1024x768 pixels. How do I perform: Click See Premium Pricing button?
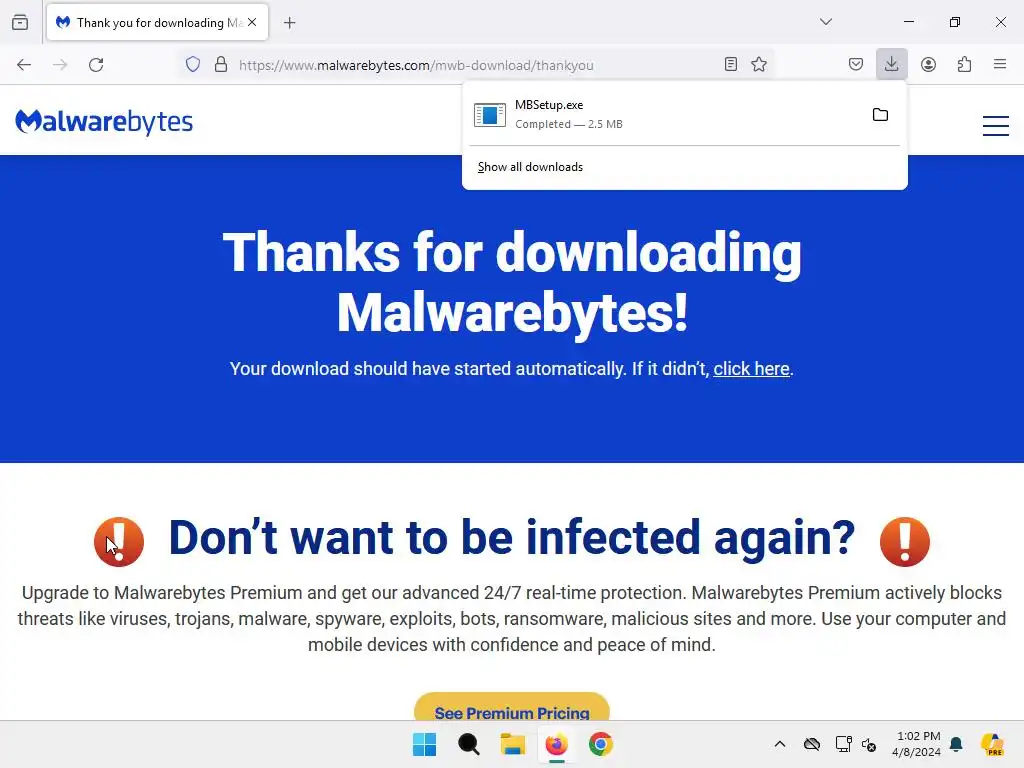click(x=512, y=708)
